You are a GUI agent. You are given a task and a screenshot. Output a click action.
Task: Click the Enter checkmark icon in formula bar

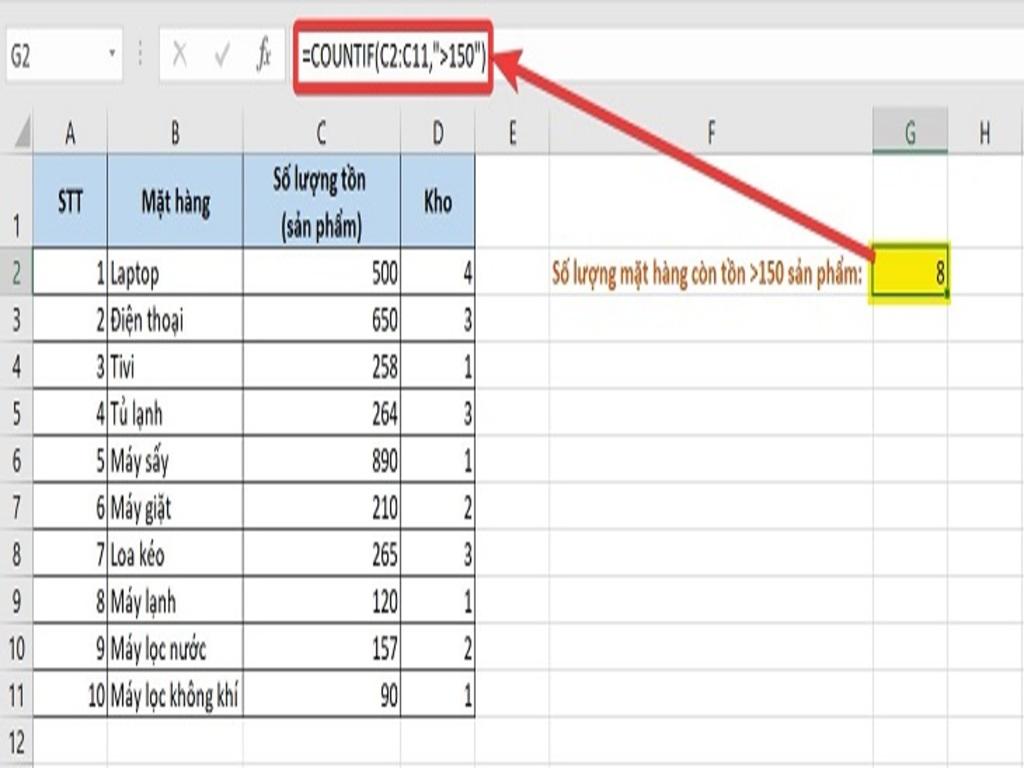(x=221, y=56)
